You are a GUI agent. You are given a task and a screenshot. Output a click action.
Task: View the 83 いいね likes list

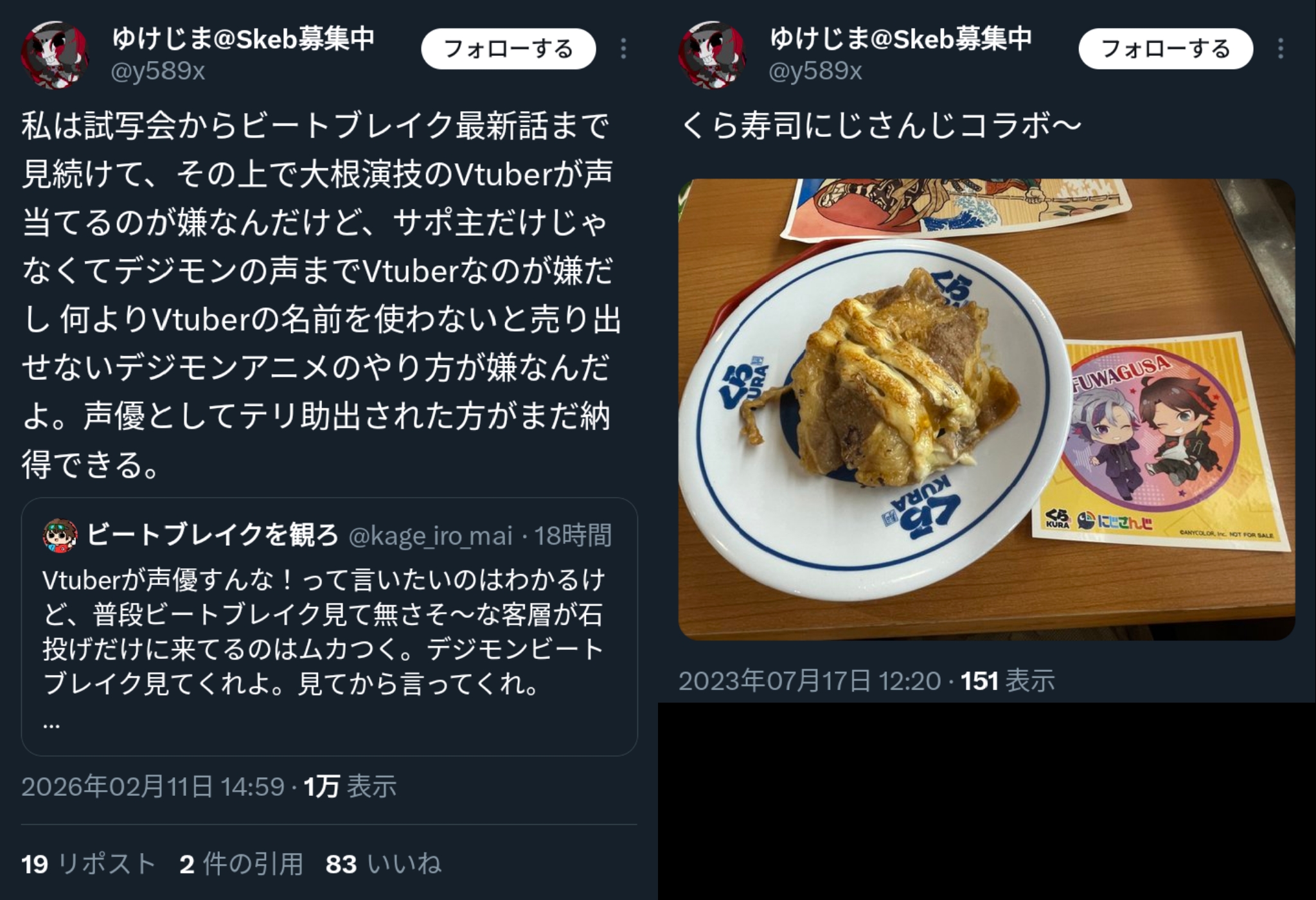384,864
